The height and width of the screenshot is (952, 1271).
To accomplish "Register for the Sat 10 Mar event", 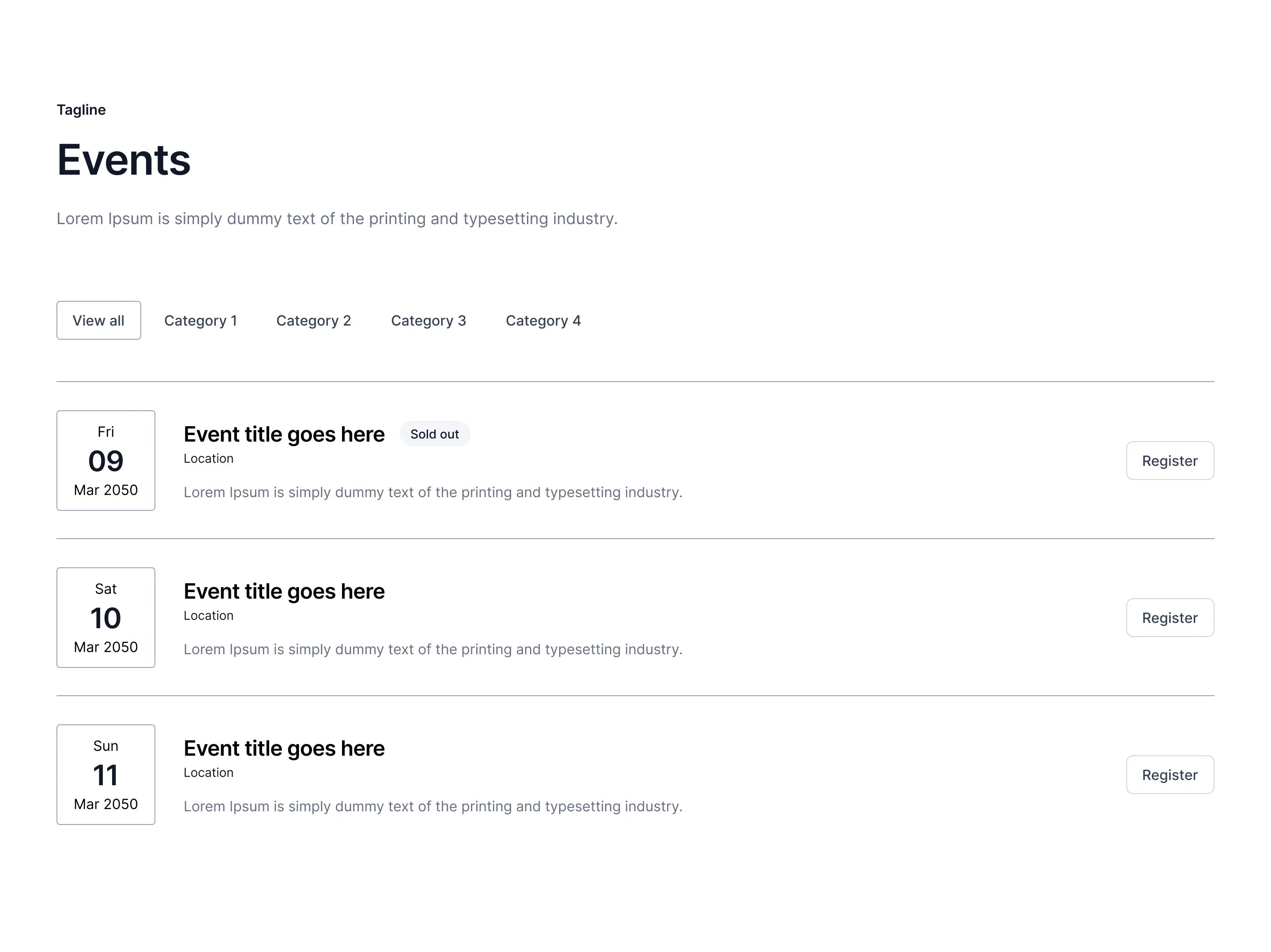I will pos(1170,617).
